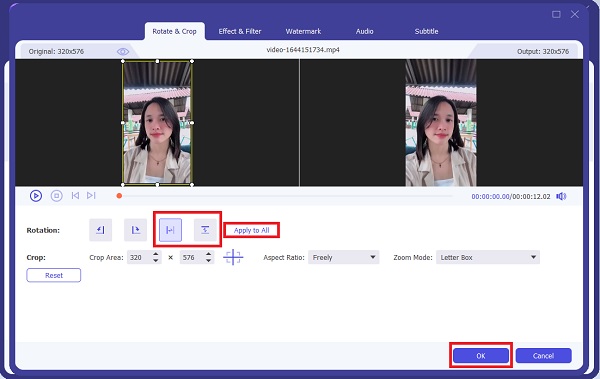Decrease crop height value 576

(209, 261)
